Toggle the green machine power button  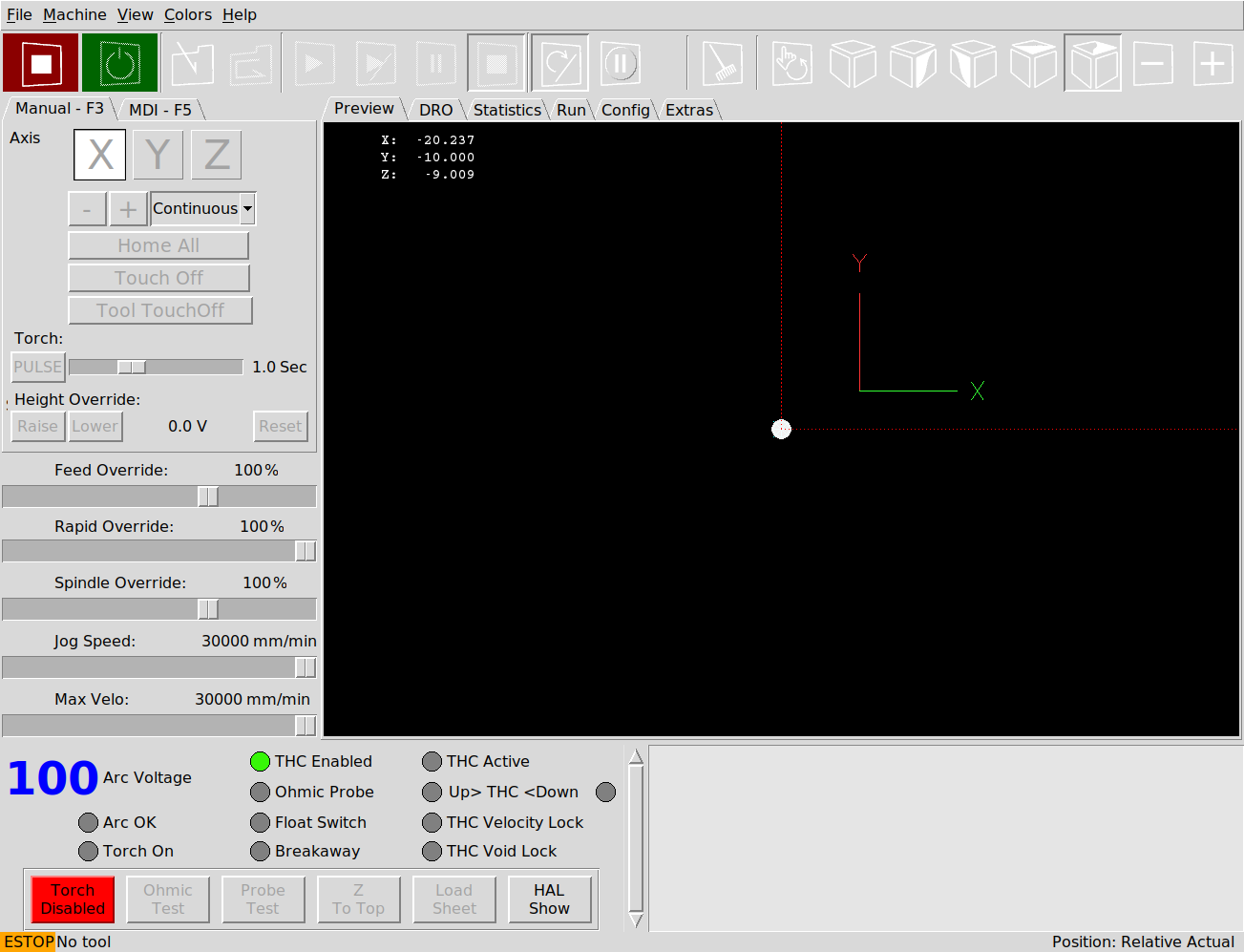[119, 63]
